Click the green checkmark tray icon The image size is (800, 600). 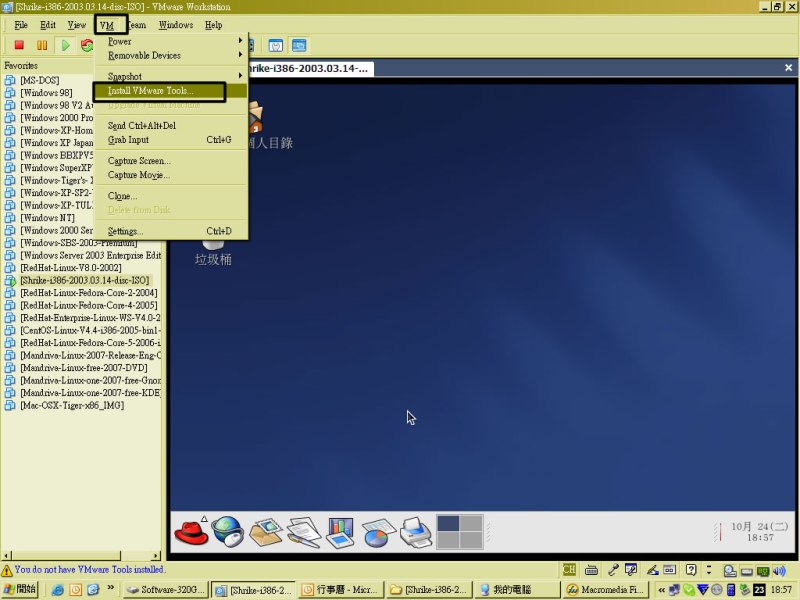point(689,590)
